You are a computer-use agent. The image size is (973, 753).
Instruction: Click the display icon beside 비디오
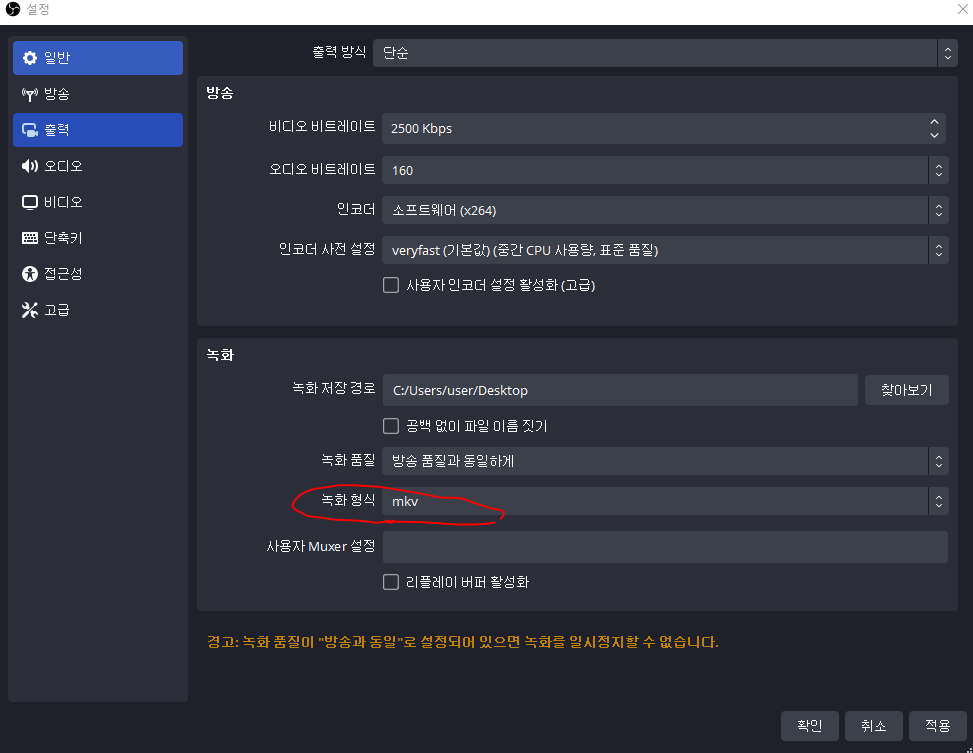(x=30, y=202)
